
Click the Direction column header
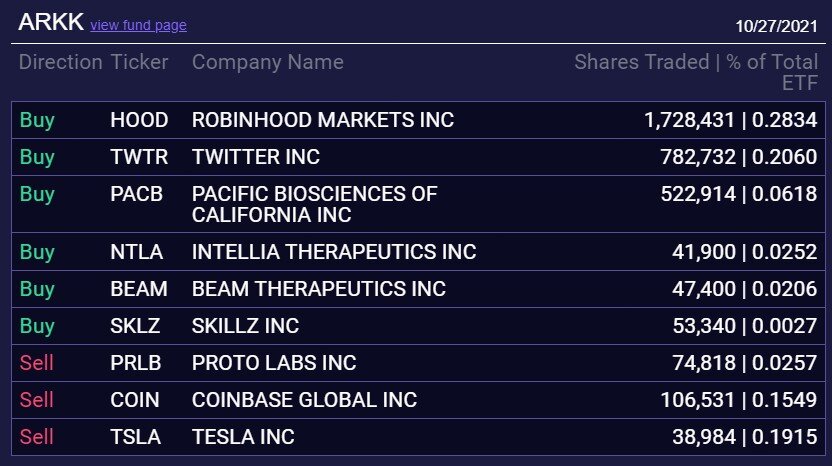[60, 62]
